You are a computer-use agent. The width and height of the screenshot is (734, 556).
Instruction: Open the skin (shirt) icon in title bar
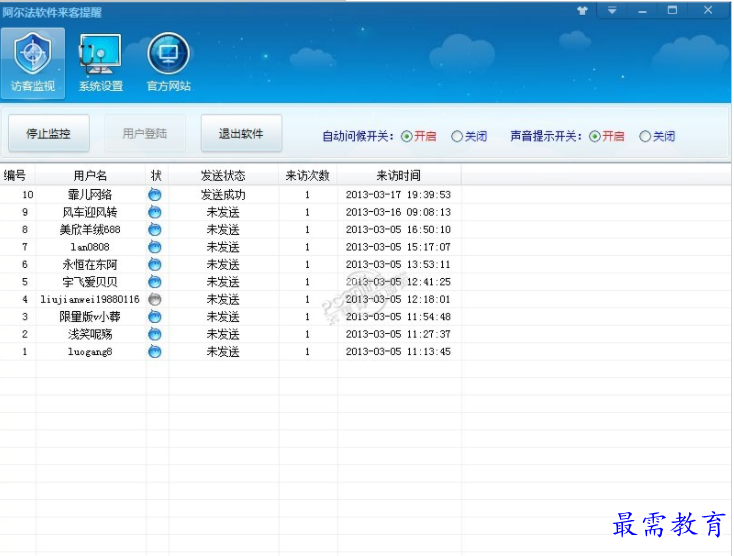tap(582, 10)
